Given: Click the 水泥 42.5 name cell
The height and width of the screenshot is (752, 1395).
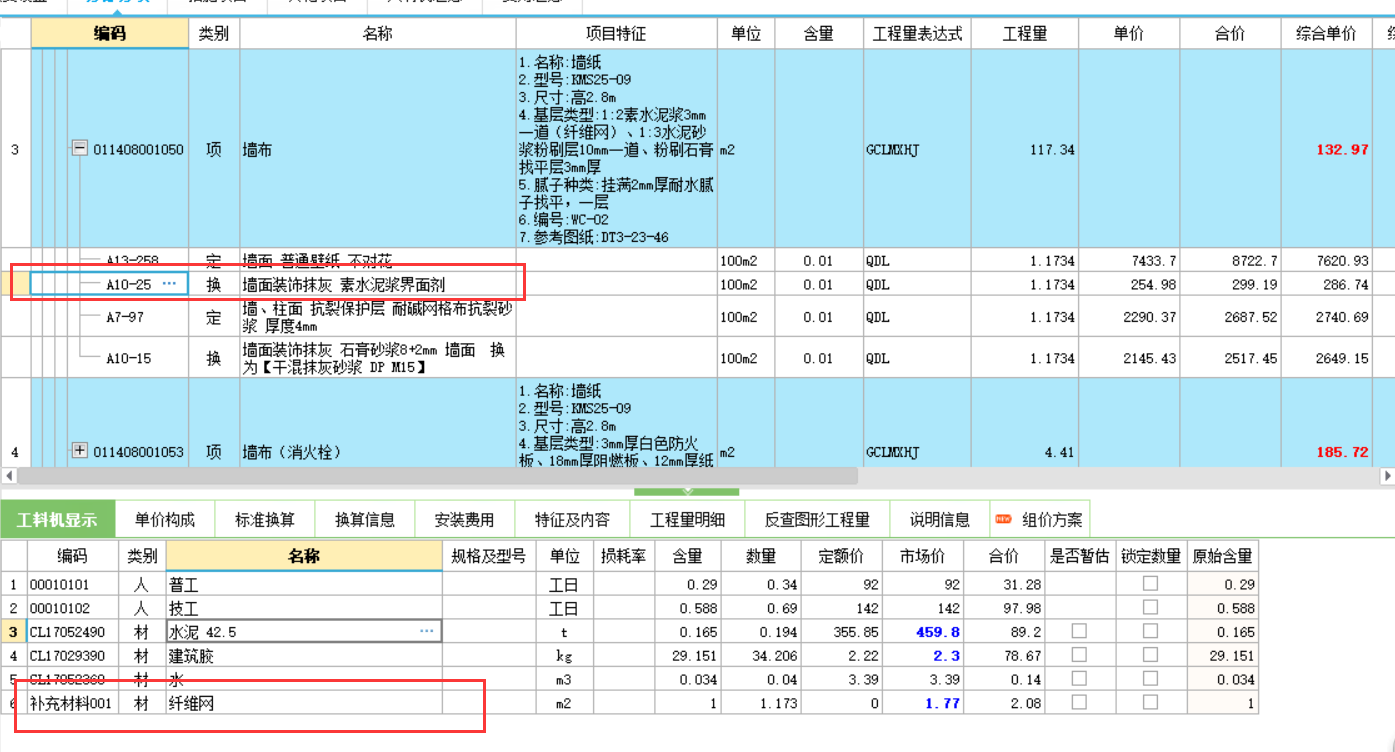Looking at the screenshot, I should [304, 631].
